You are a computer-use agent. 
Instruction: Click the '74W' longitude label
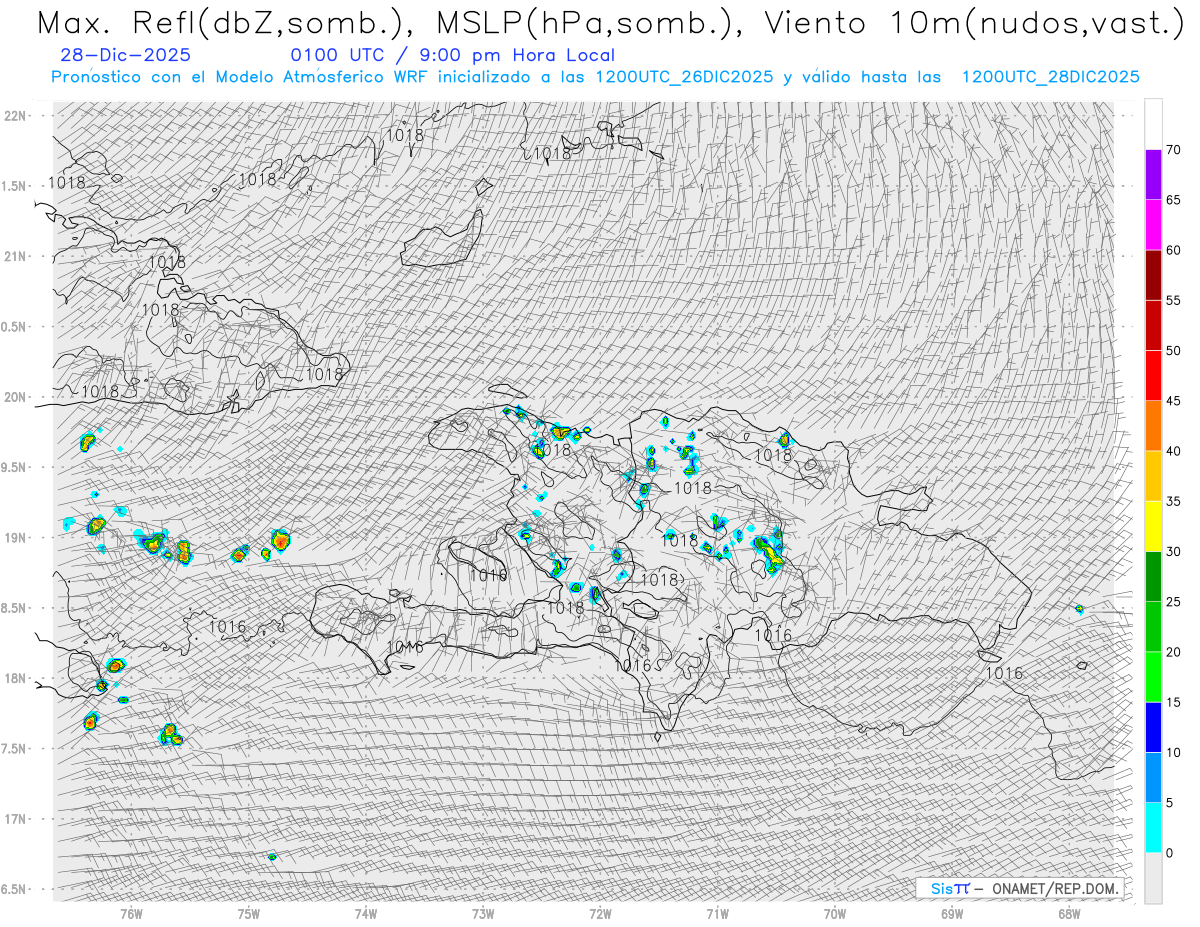point(366,913)
